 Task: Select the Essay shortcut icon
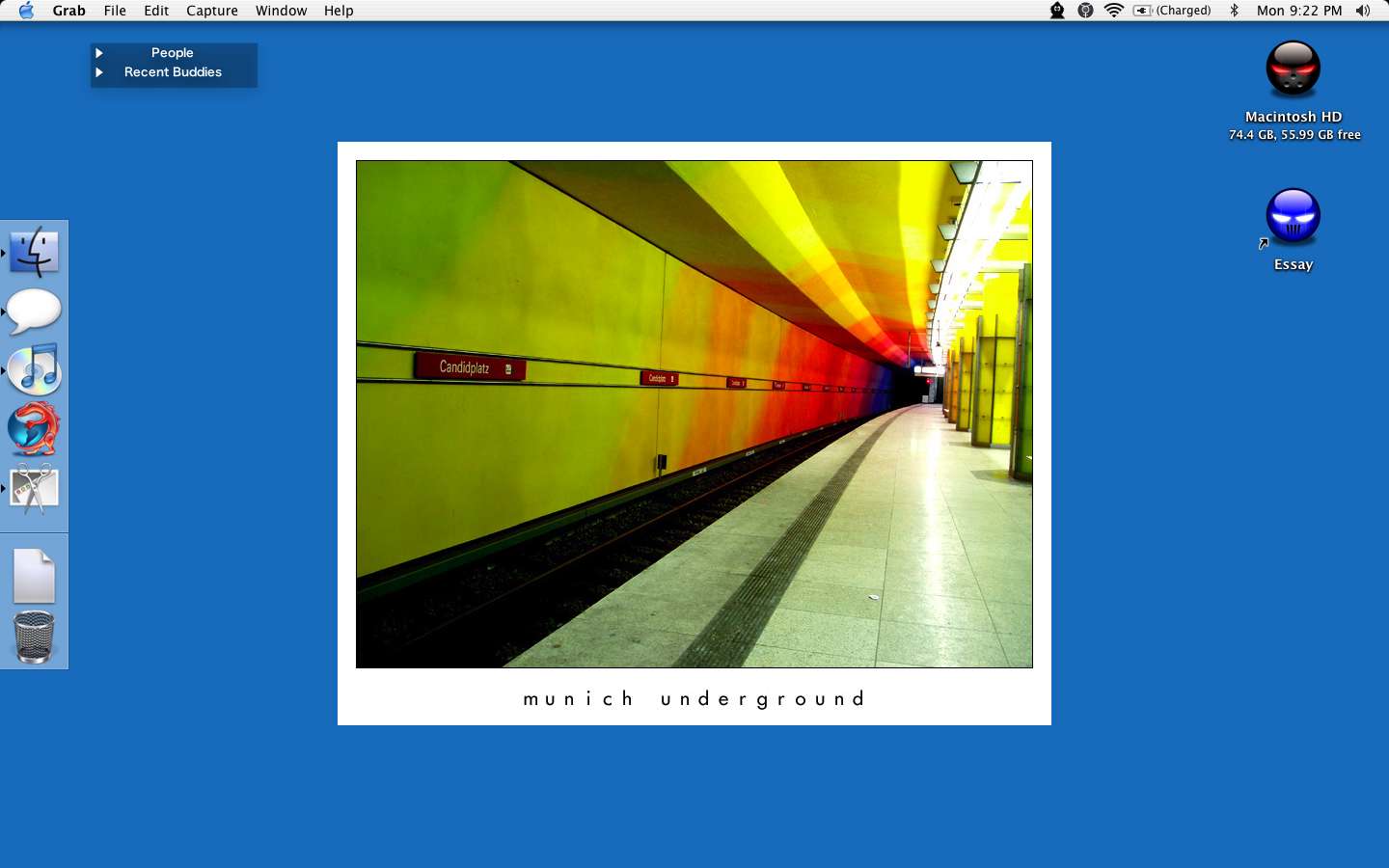pyautogui.click(x=1293, y=217)
